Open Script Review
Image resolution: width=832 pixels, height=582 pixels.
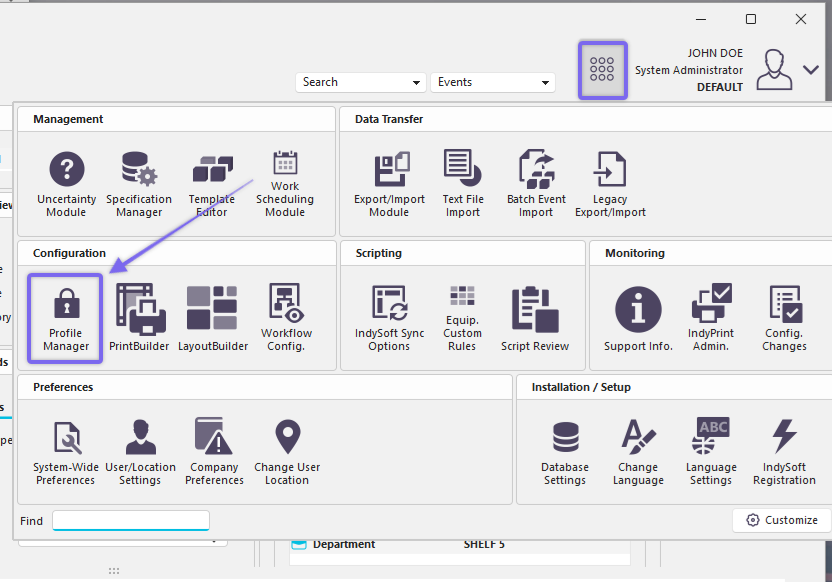coord(535,318)
